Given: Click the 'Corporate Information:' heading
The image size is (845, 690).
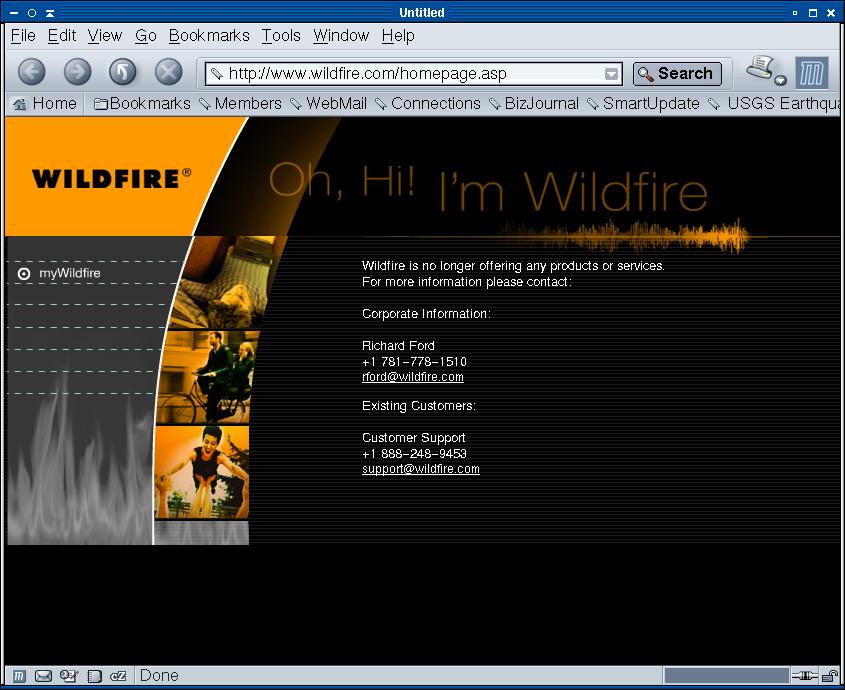Looking at the screenshot, I should click(x=426, y=314).
